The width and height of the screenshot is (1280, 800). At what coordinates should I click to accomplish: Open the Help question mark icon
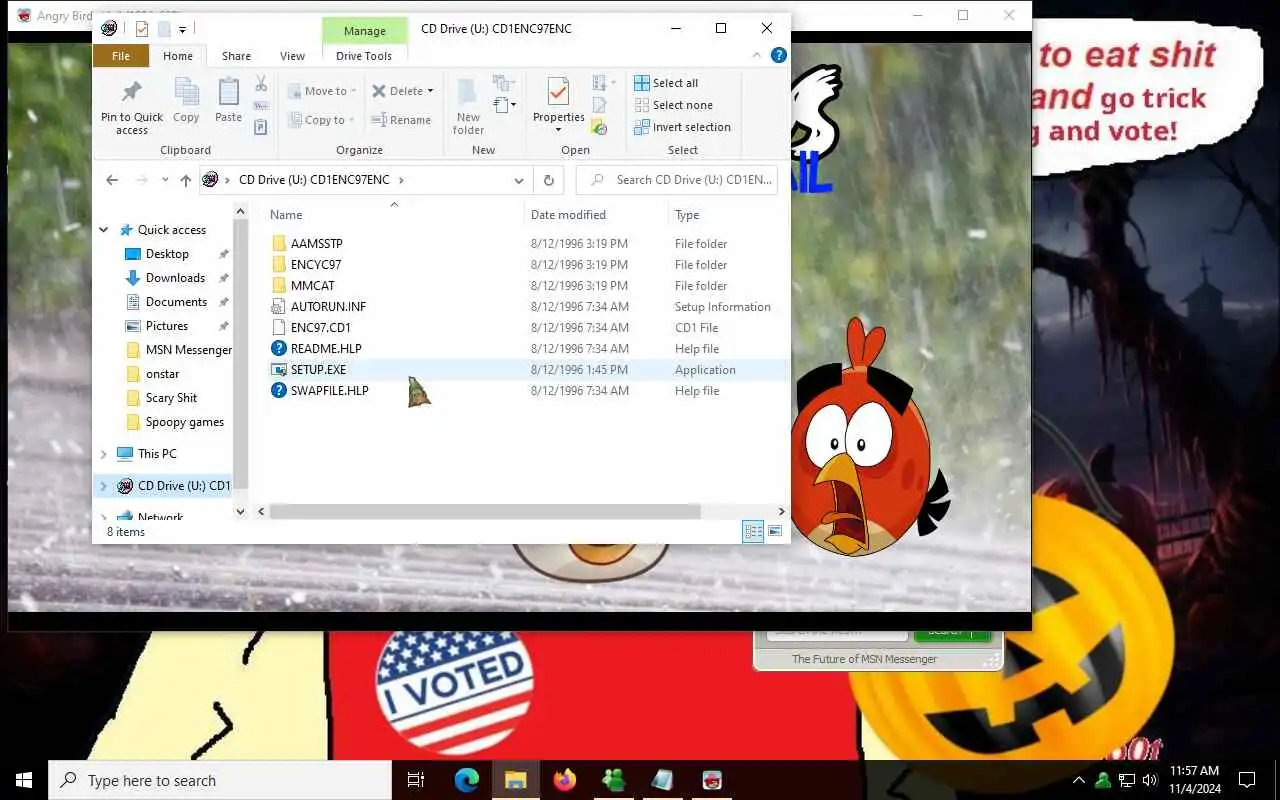[x=779, y=56]
